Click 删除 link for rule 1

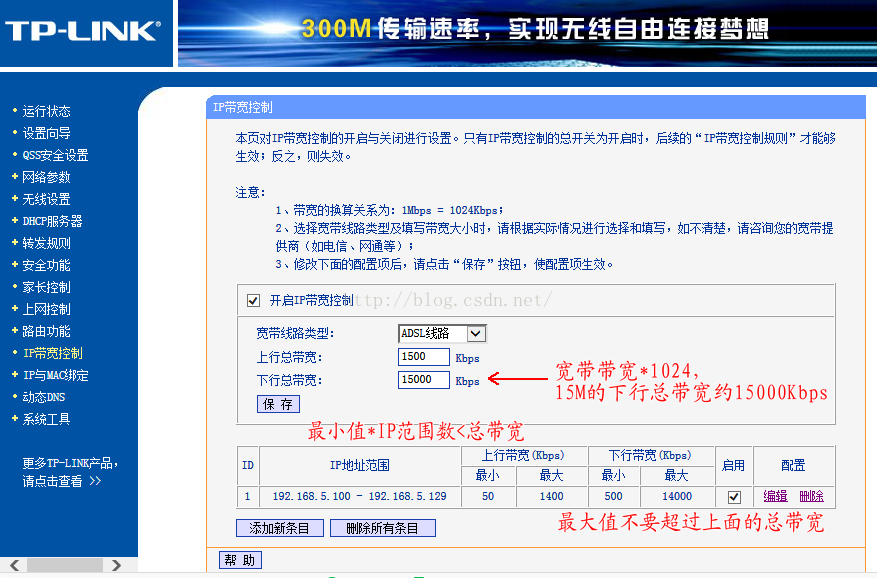tap(811, 496)
